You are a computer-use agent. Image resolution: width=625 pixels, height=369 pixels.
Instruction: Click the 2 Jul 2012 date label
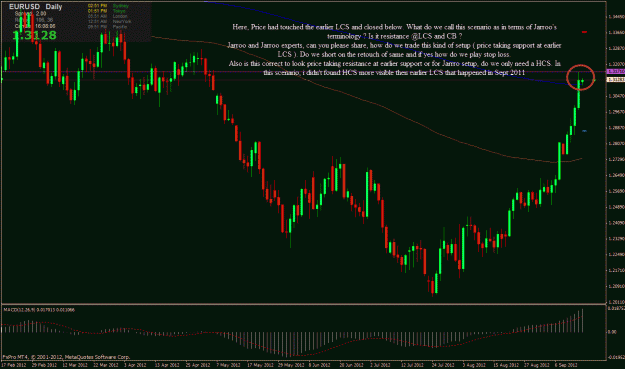[x=380, y=365]
